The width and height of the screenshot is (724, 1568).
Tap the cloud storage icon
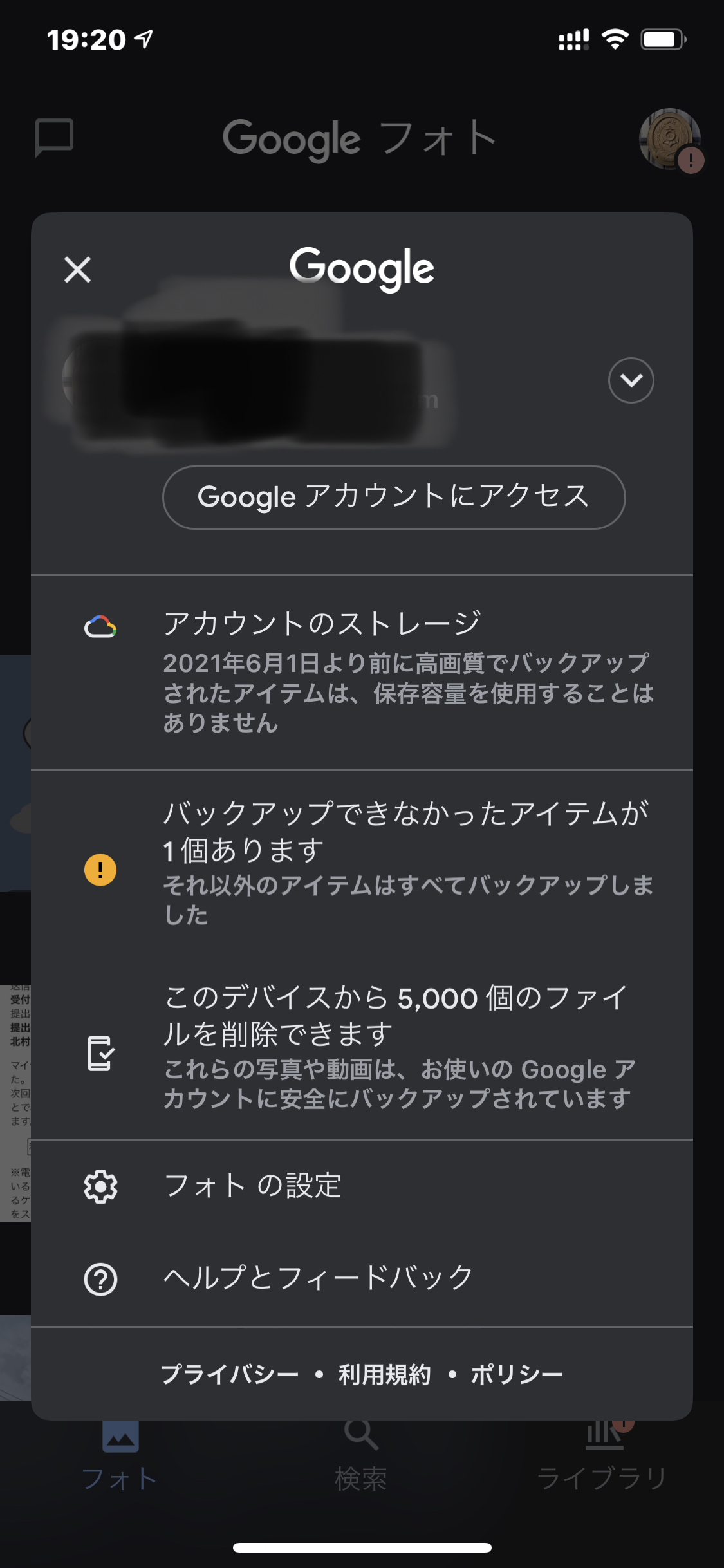pyautogui.click(x=100, y=626)
